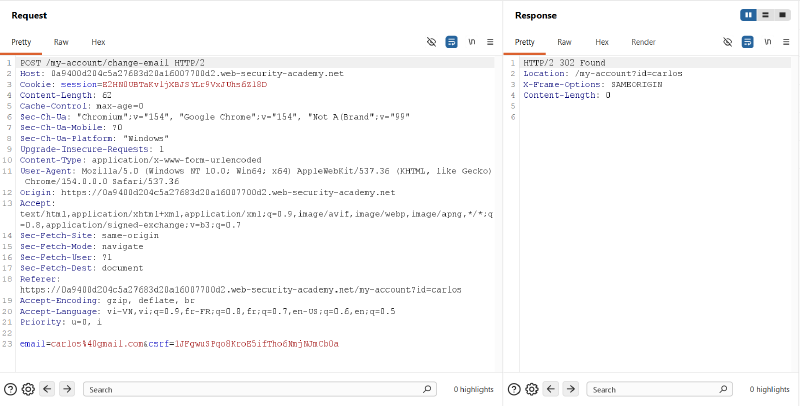
Task: Go to previous match in Response search
Action: (551, 389)
